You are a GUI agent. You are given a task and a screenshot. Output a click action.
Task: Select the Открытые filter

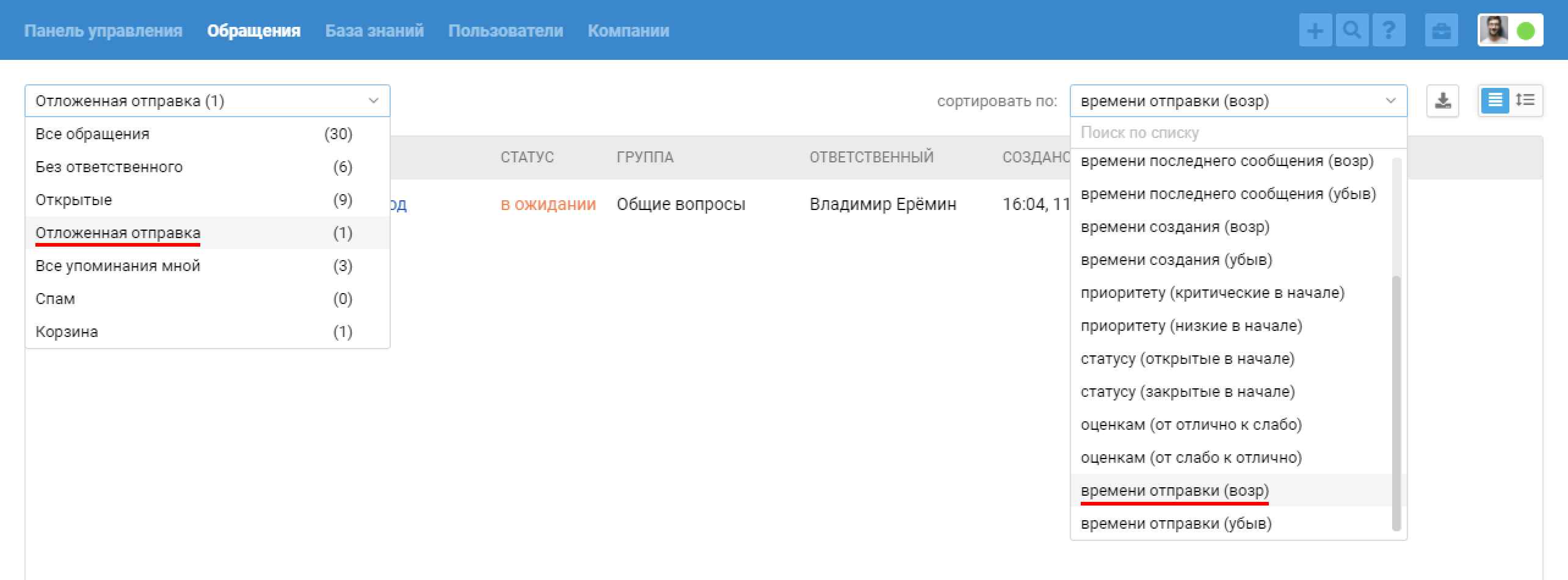point(208,200)
